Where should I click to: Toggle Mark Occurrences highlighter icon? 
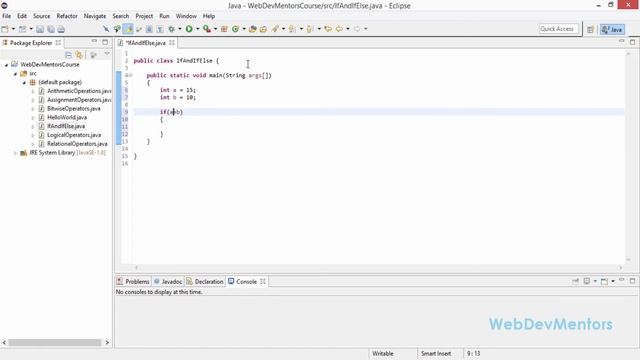click(128, 29)
